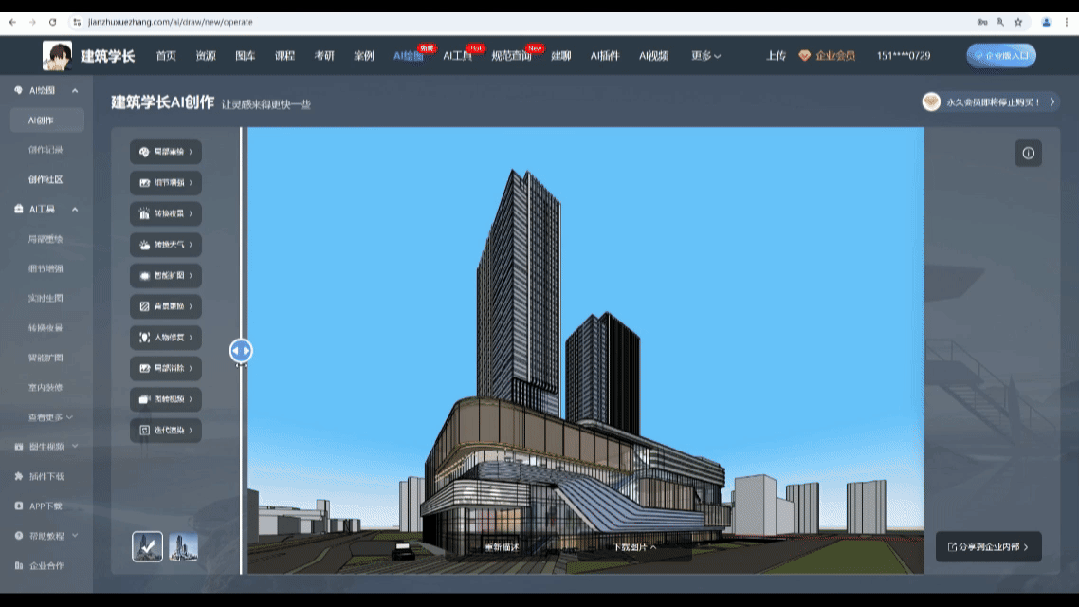This screenshot has height=607, width=1079.
Task: Open AI插件 in the top navigation
Action: pyautogui.click(x=605, y=56)
